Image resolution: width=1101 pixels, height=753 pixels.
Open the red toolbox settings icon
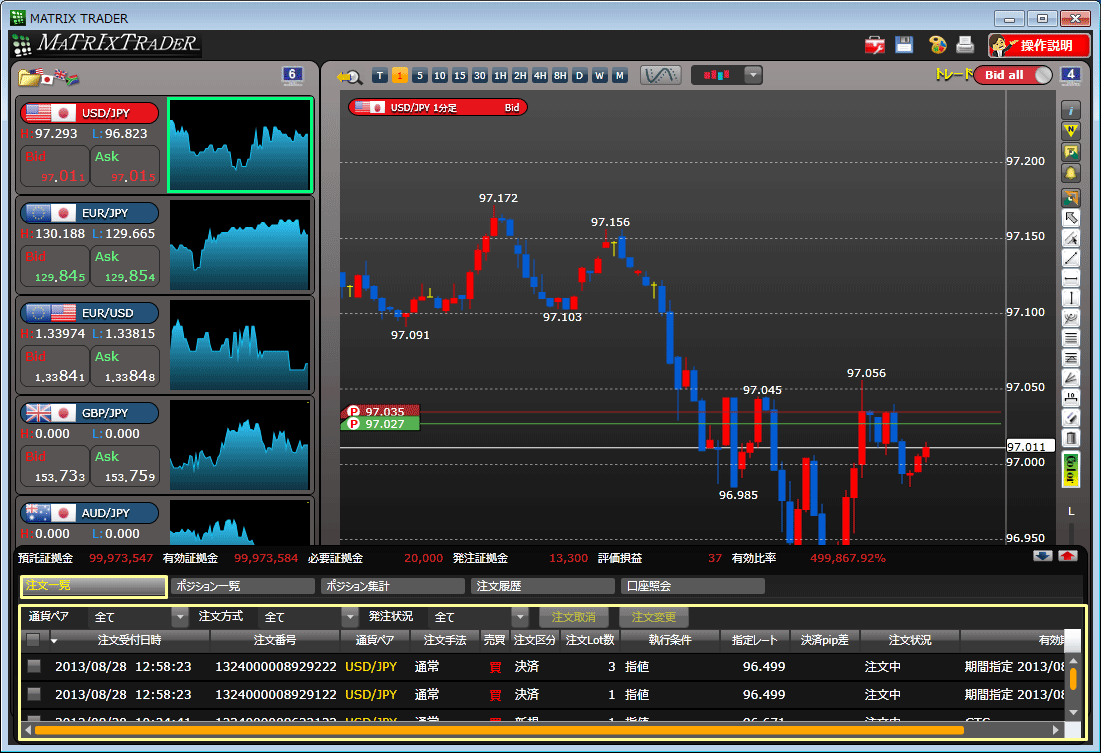pos(874,45)
